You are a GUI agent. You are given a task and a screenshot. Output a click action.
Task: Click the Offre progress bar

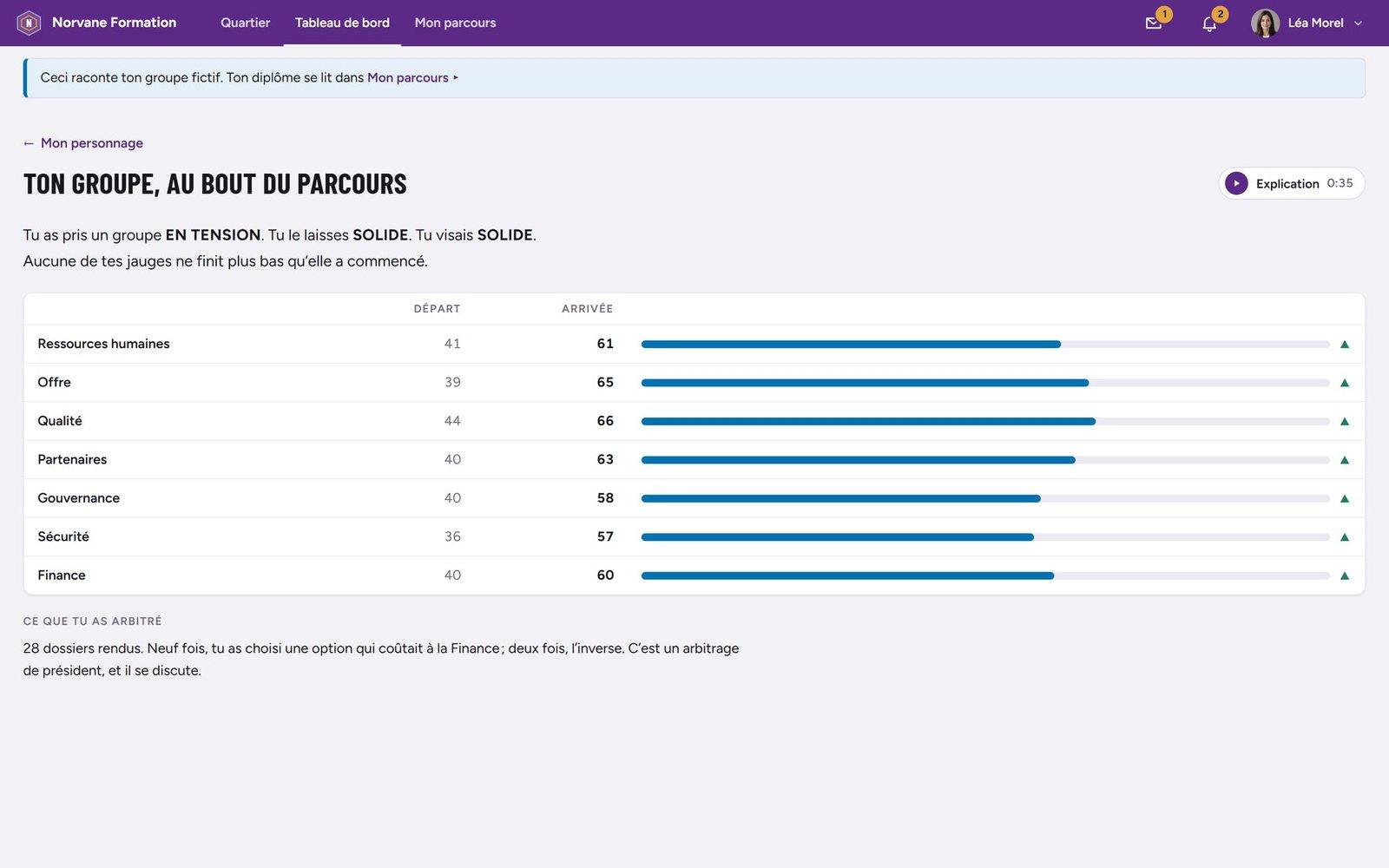(x=985, y=383)
